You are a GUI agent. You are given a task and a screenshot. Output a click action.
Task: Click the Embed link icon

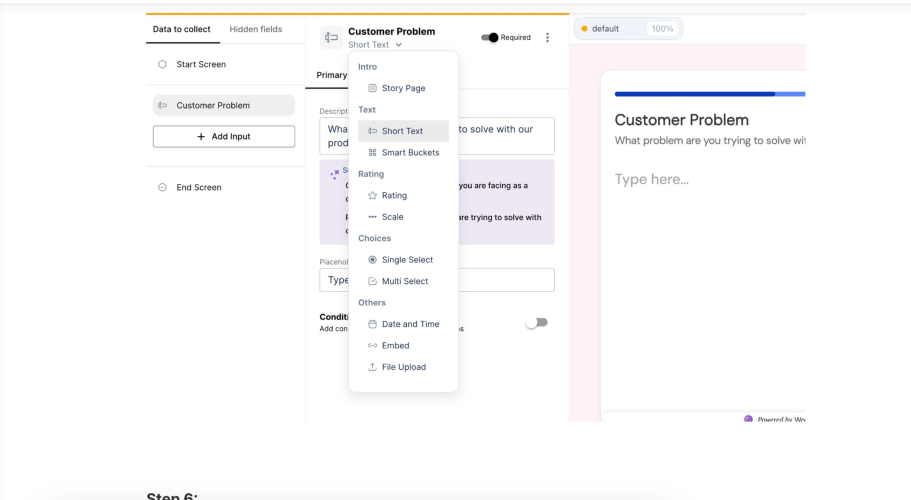point(373,346)
